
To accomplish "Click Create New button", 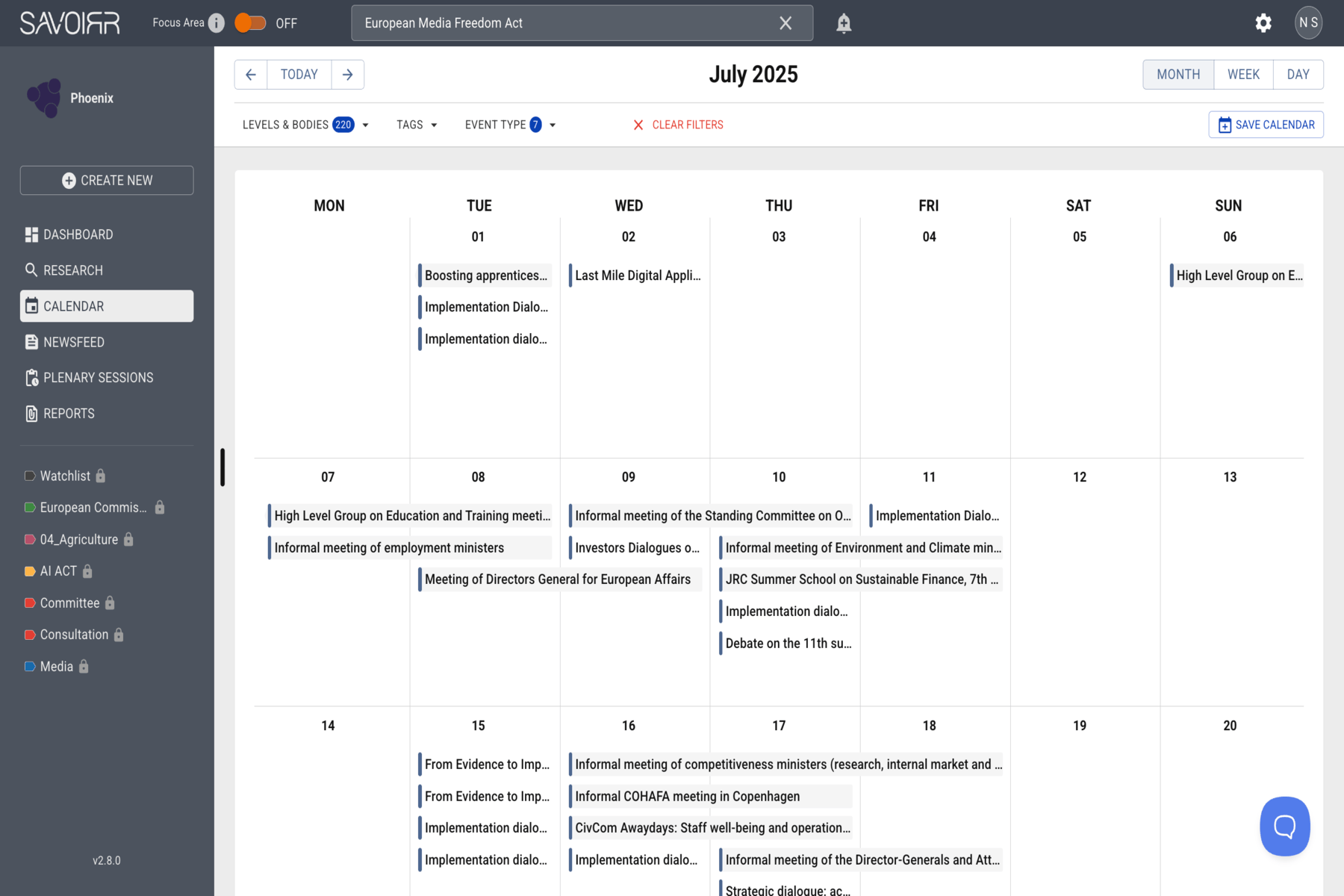I will click(107, 181).
